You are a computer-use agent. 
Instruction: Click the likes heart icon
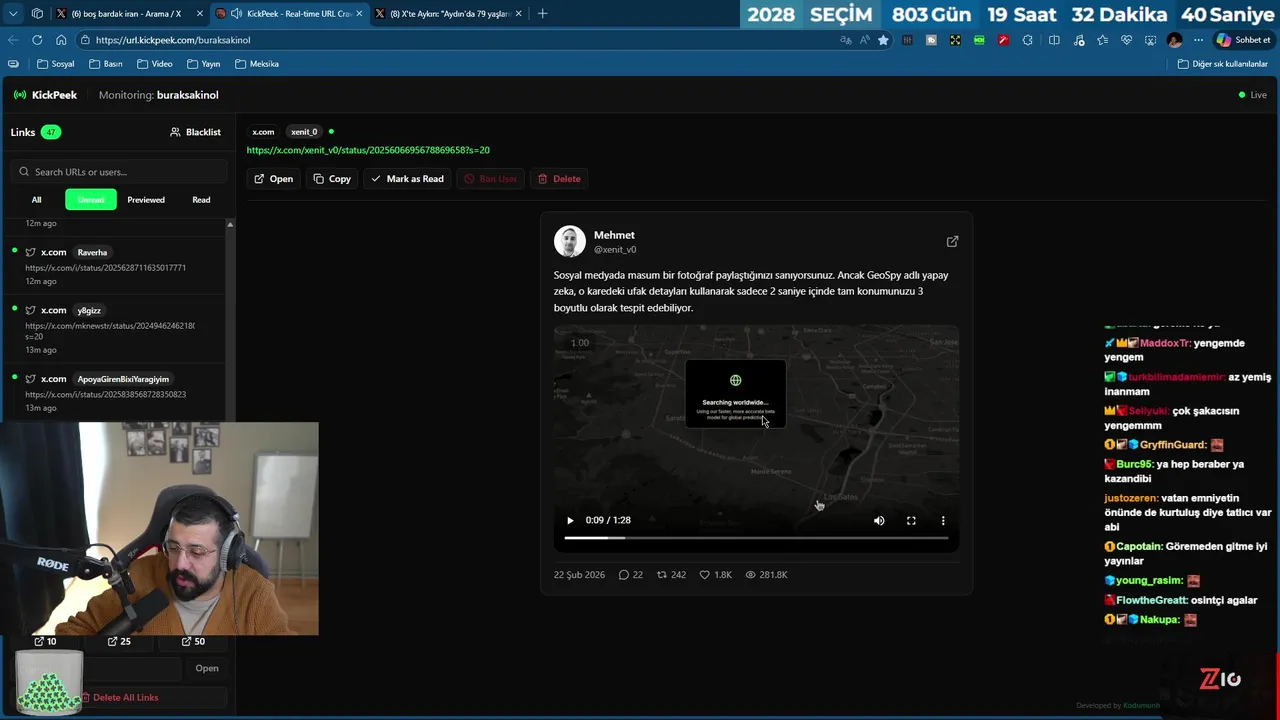coord(704,575)
